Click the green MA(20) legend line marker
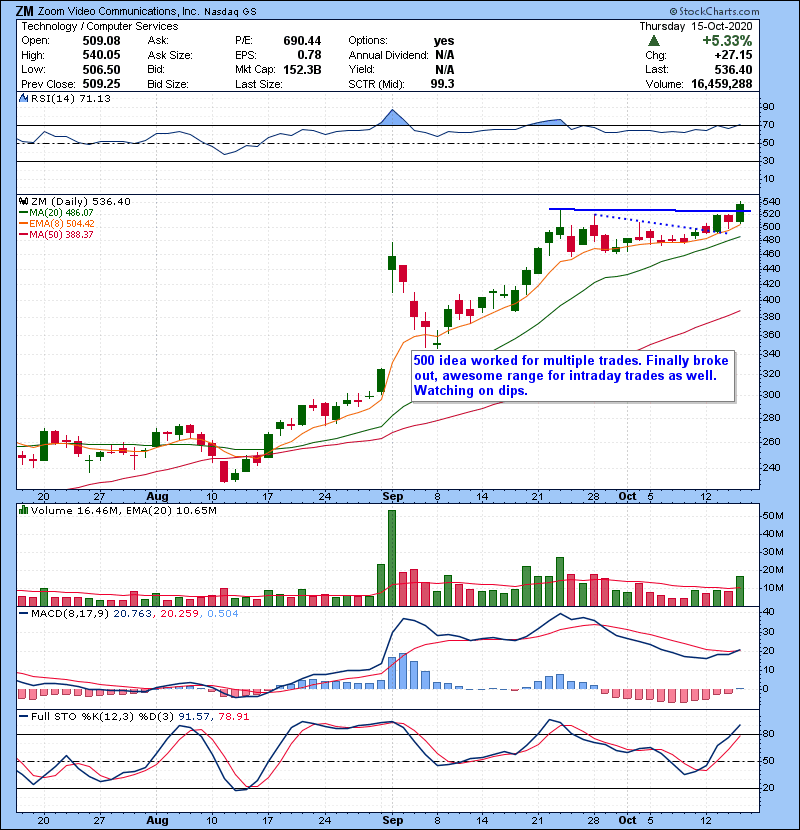This screenshot has width=800, height=830. pyautogui.click(x=23, y=212)
